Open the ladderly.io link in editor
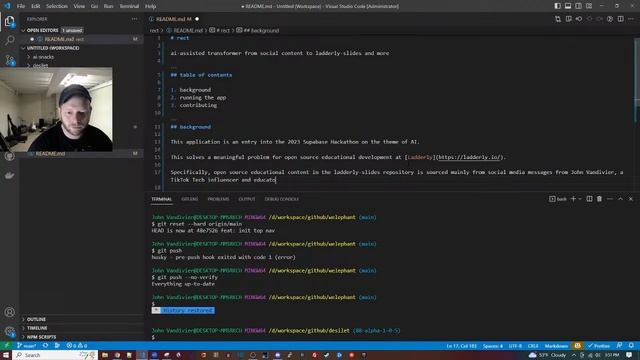 (x=469, y=157)
